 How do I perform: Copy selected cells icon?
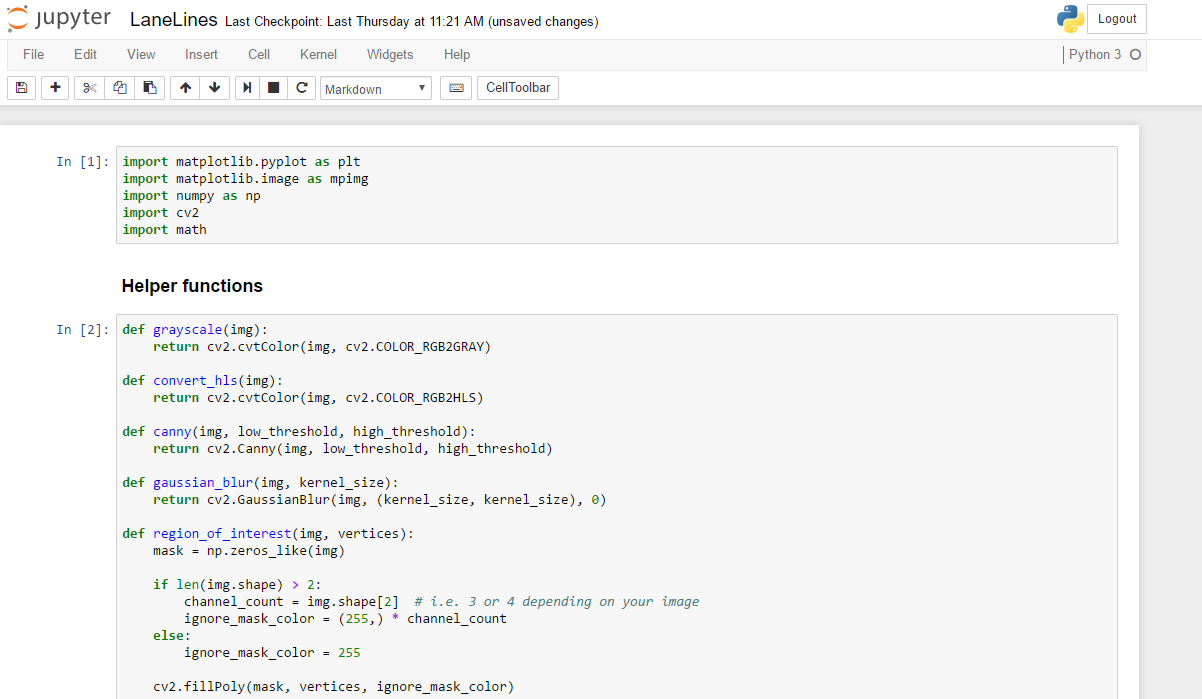point(120,88)
